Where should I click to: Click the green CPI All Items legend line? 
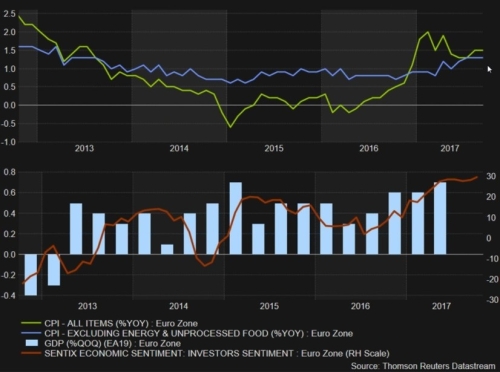(x=31, y=323)
